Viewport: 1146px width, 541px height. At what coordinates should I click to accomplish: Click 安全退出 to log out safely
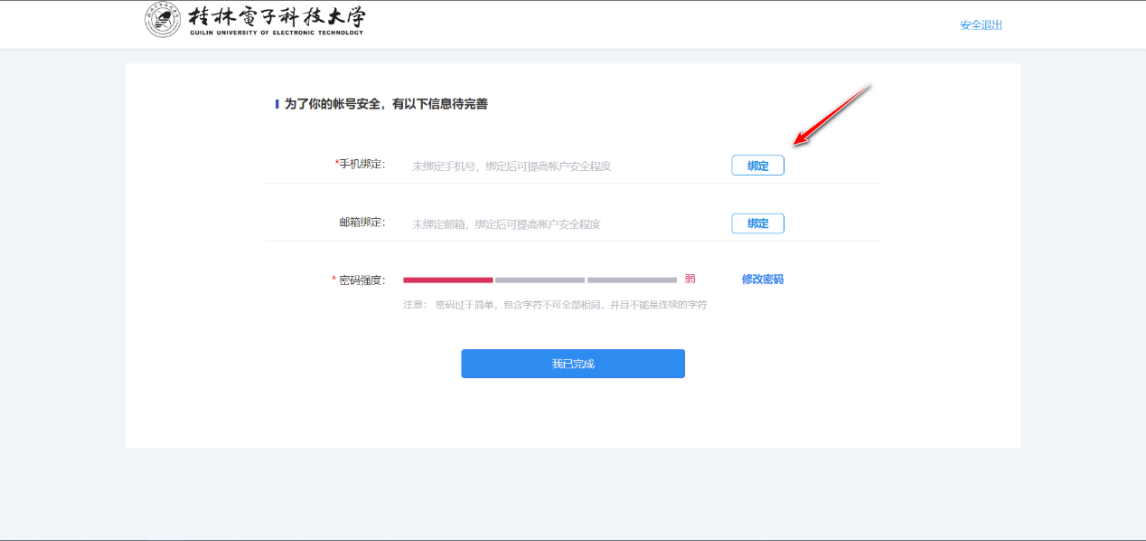click(980, 25)
